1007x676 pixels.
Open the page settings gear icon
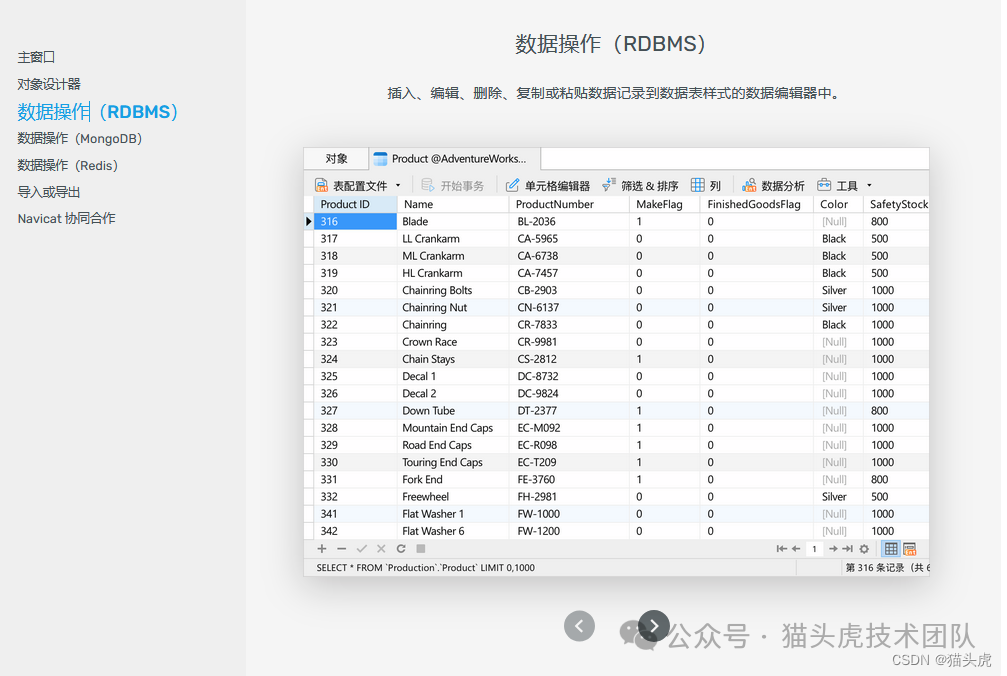tap(864, 549)
